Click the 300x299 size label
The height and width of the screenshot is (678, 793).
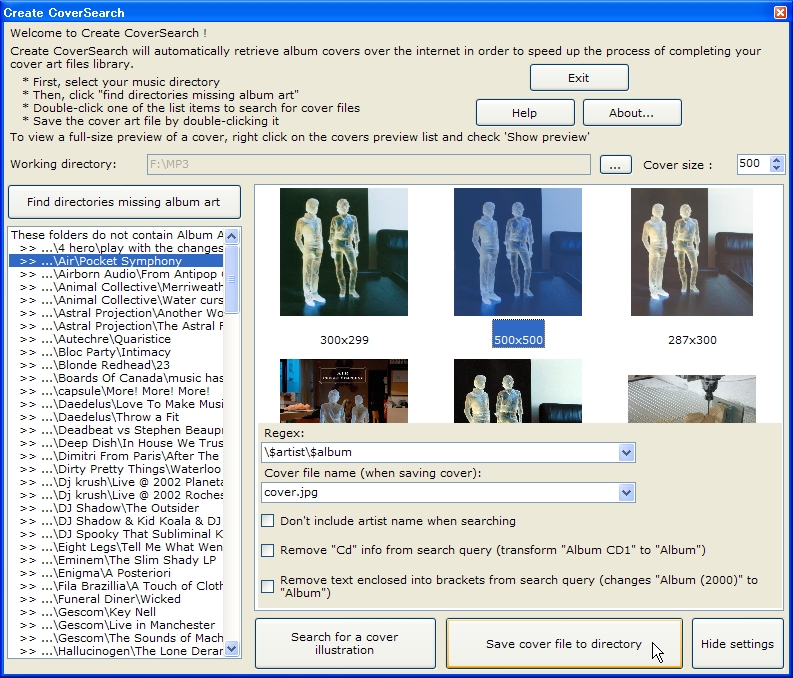(x=344, y=340)
